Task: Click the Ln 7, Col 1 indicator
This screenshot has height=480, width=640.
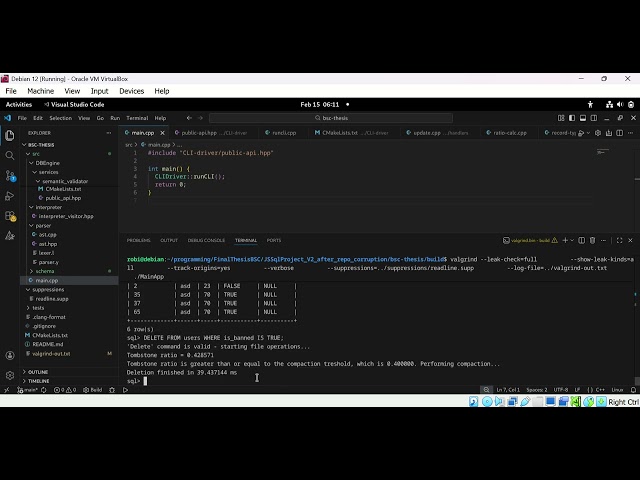Action: tap(508, 390)
